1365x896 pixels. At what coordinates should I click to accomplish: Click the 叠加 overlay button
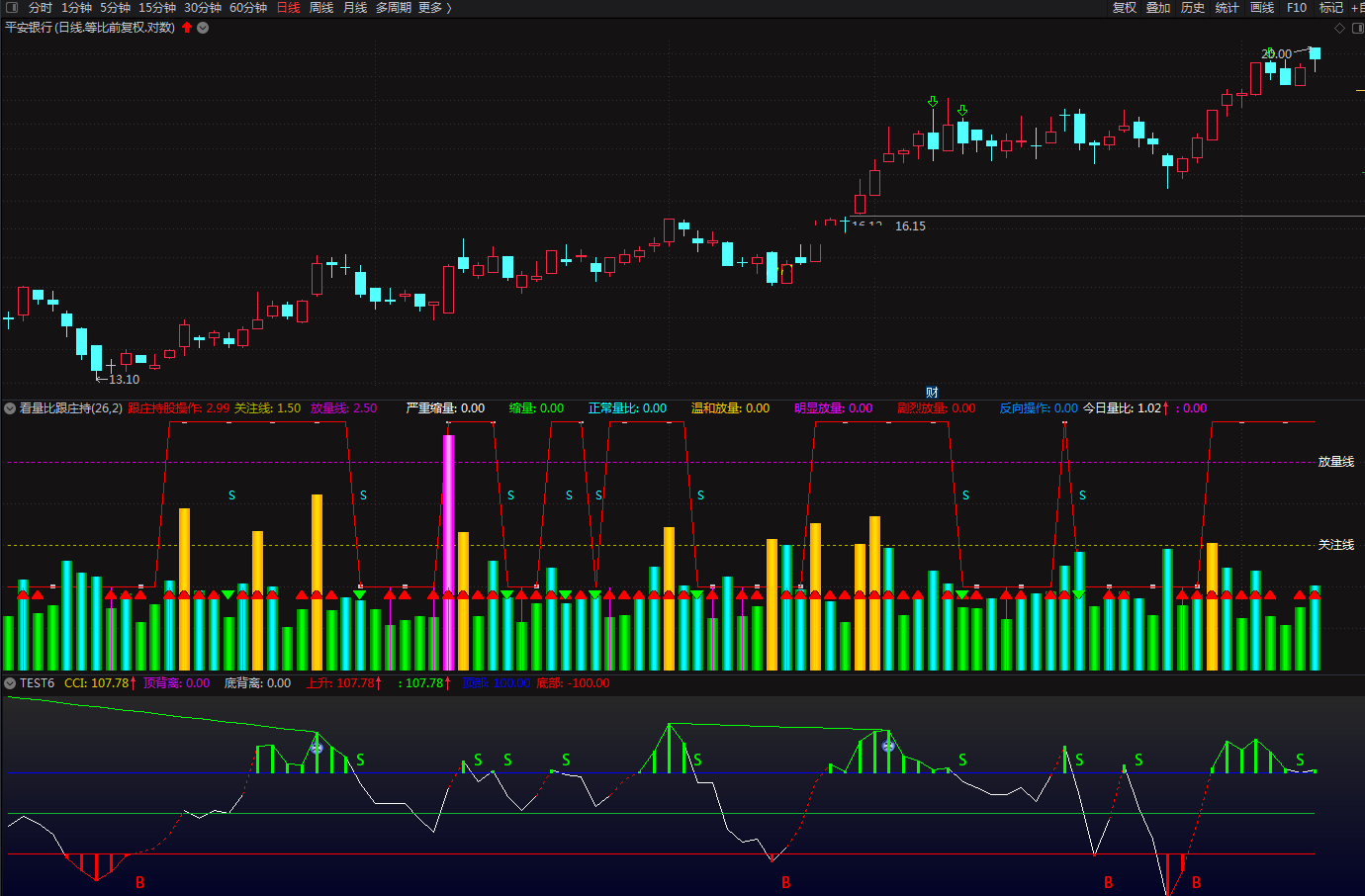pos(1158,8)
